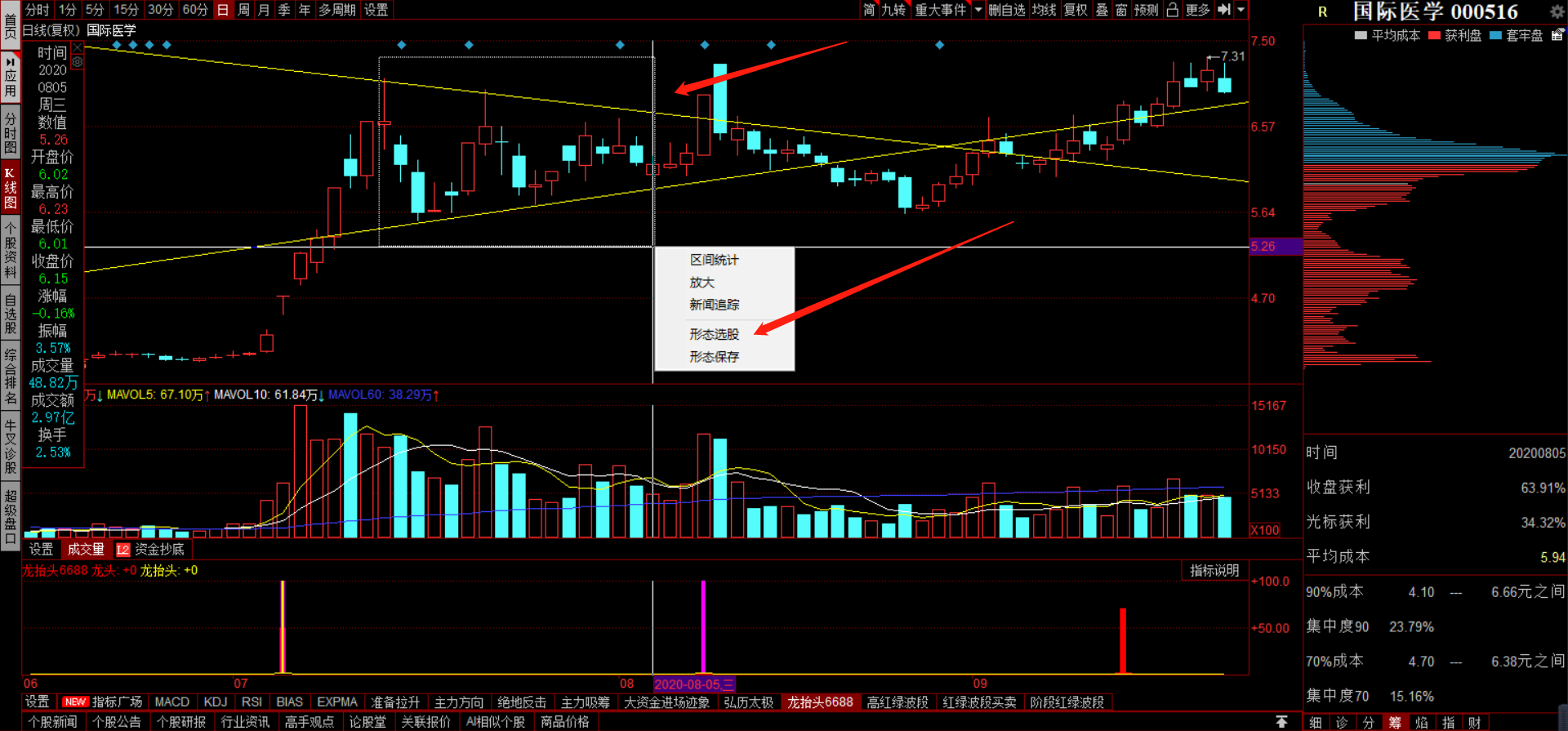
Task: Click the L2 资金抄底 indicator icon
Action: pyautogui.click(x=123, y=550)
